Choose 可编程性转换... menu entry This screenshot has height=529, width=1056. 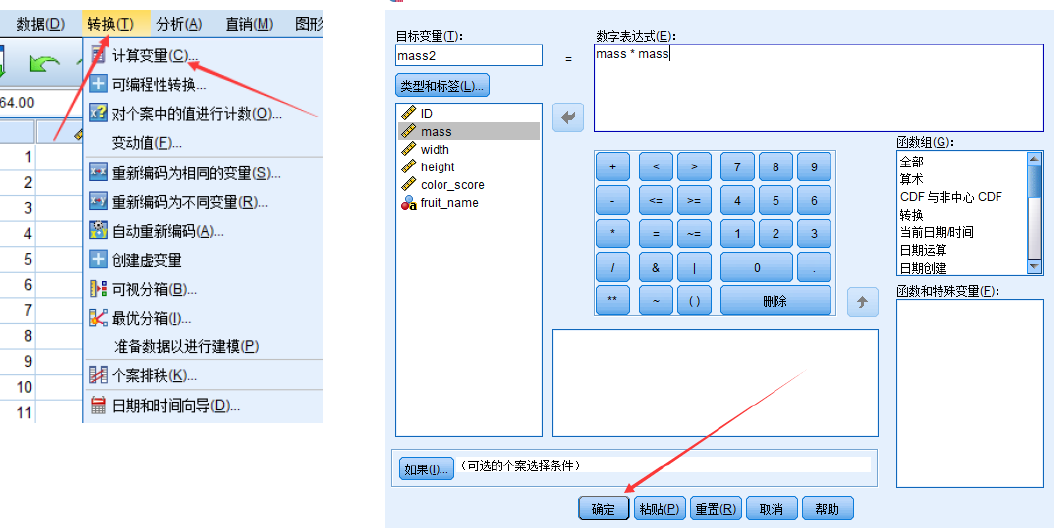click(159, 85)
